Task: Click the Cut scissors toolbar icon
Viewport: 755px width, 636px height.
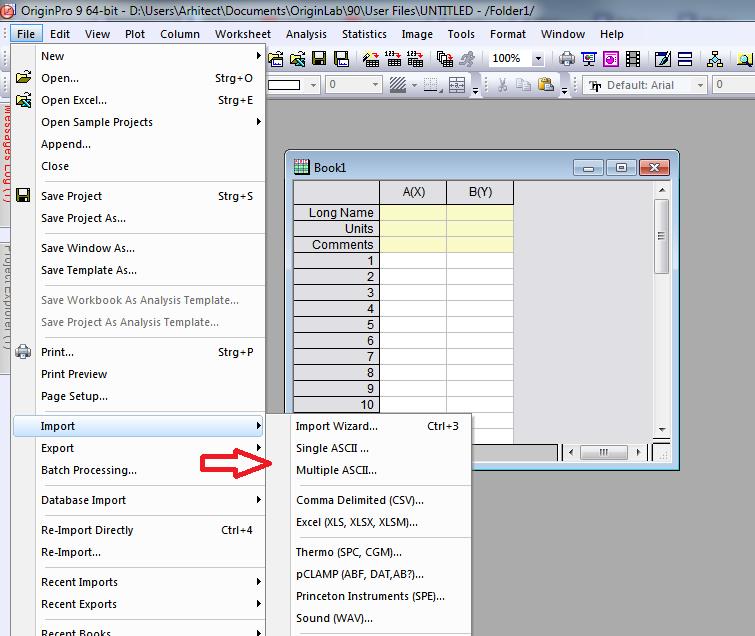Action: click(501, 85)
